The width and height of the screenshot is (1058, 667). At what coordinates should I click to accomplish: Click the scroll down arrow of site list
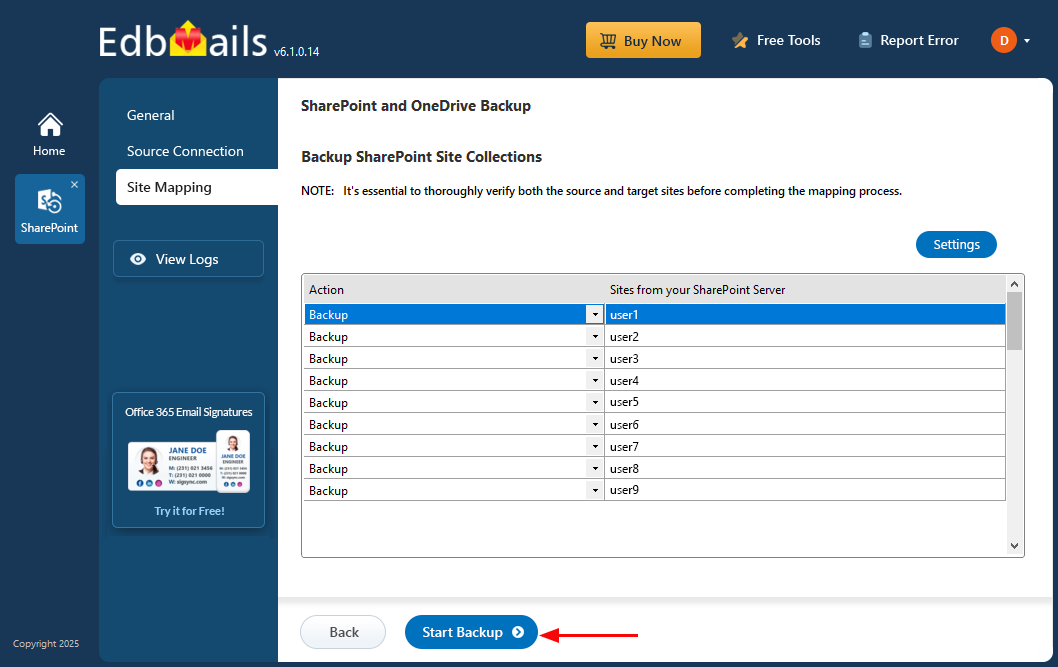pyautogui.click(x=1014, y=546)
